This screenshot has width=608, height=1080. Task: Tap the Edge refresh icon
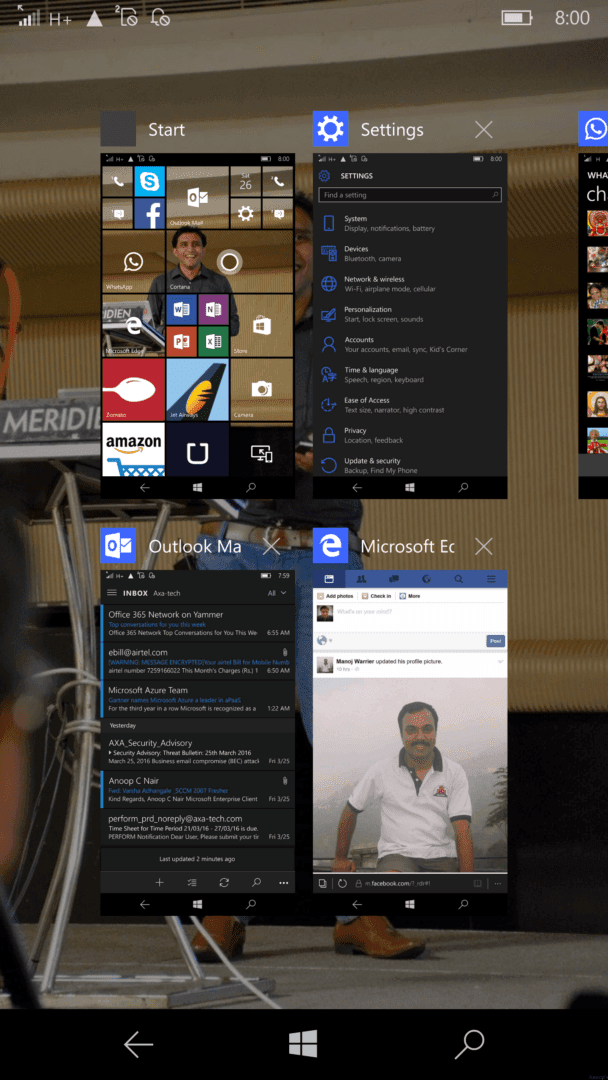click(x=342, y=884)
